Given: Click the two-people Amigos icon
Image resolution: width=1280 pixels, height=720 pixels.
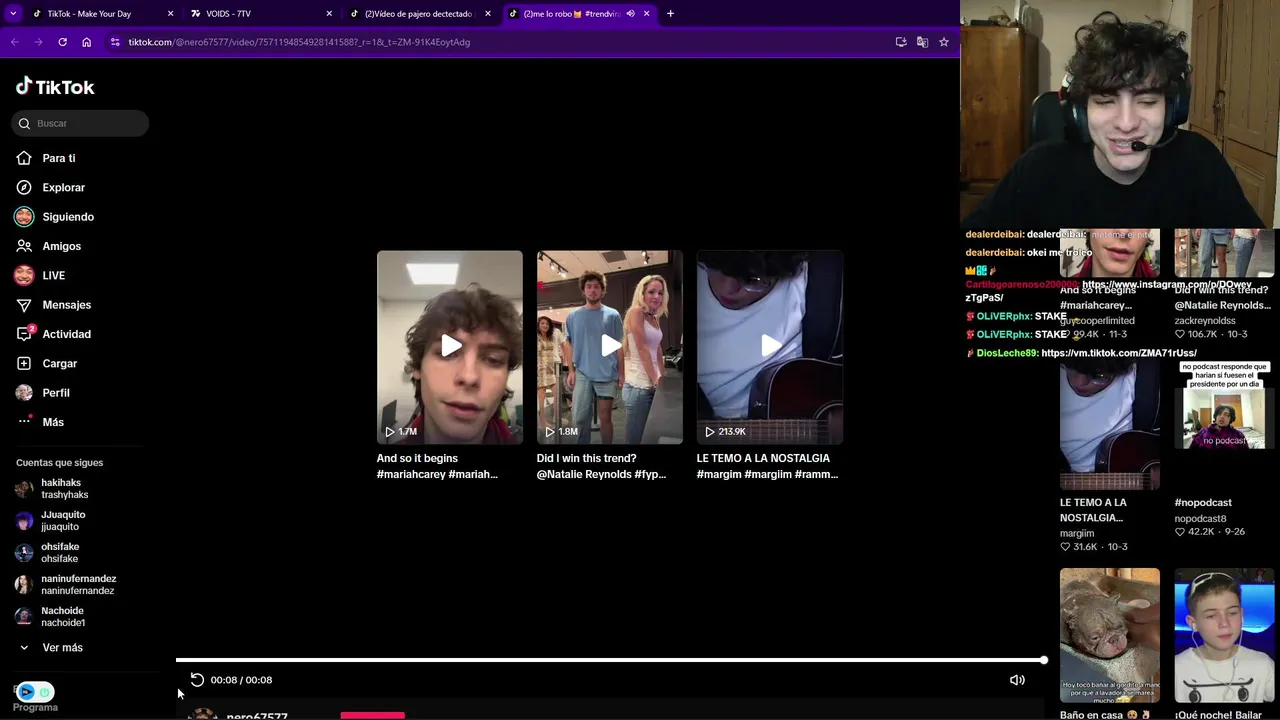Looking at the screenshot, I should coord(24,246).
